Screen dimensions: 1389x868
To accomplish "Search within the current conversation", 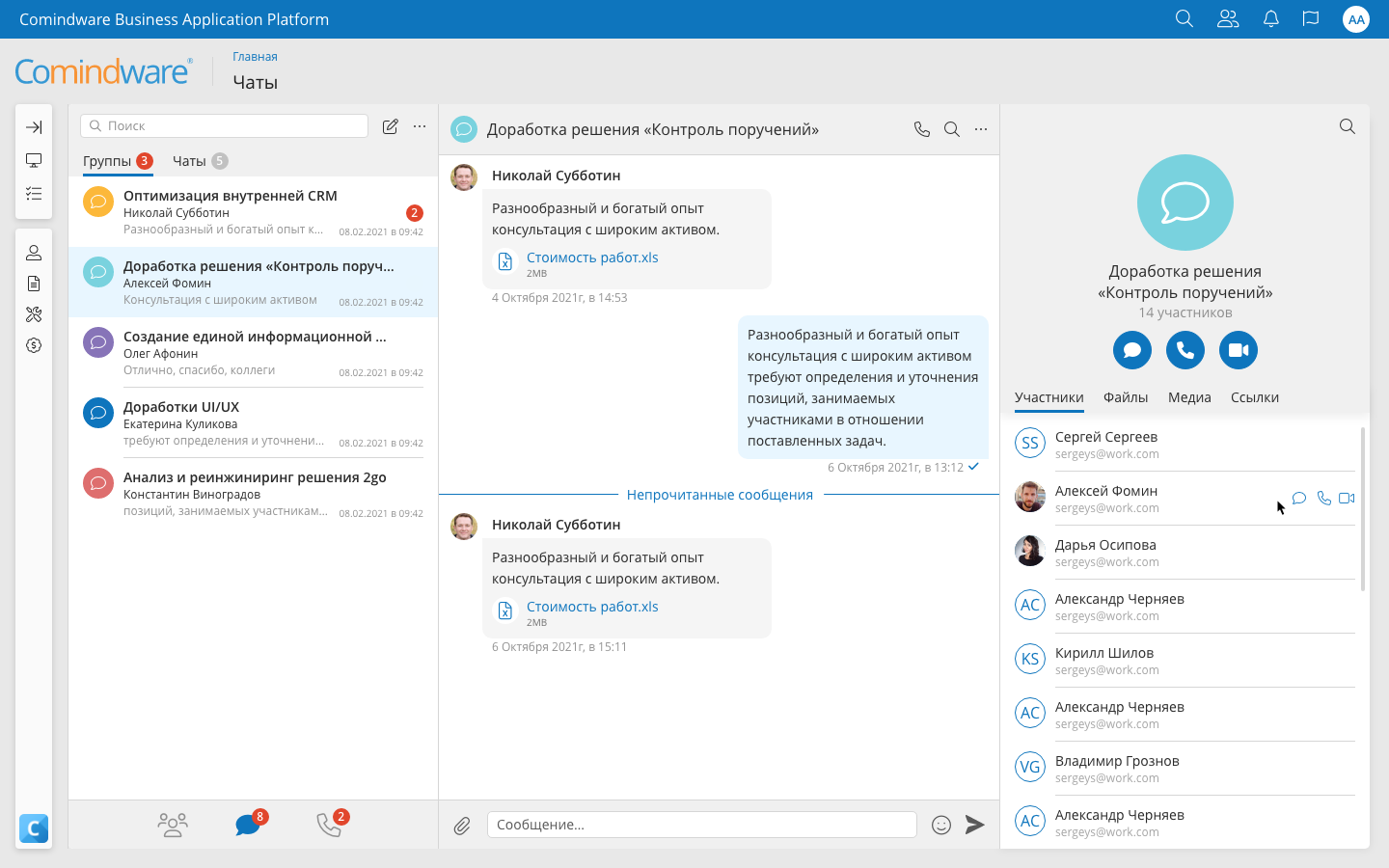I will tap(952, 129).
